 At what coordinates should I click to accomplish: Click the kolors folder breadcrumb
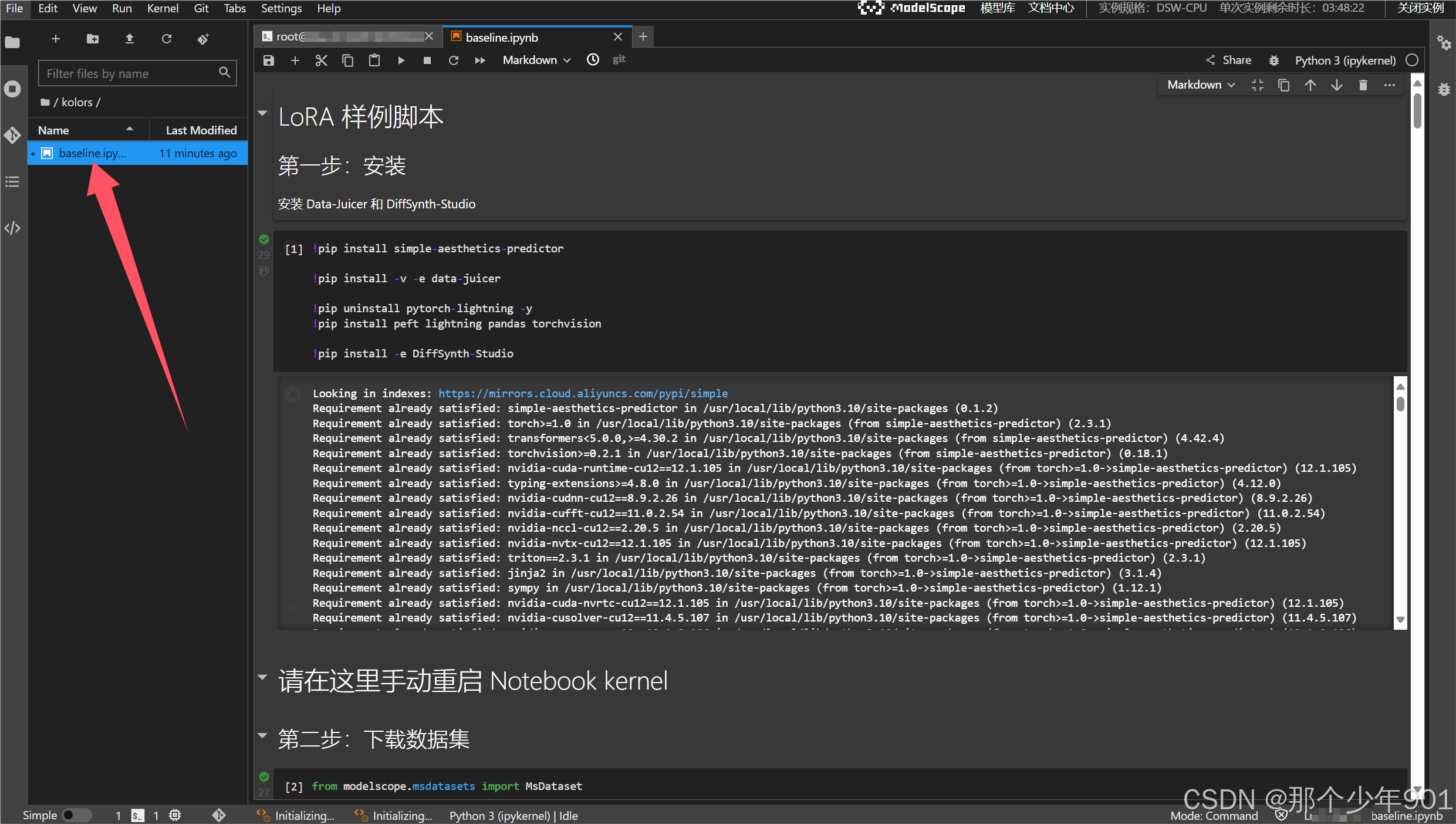(77, 102)
